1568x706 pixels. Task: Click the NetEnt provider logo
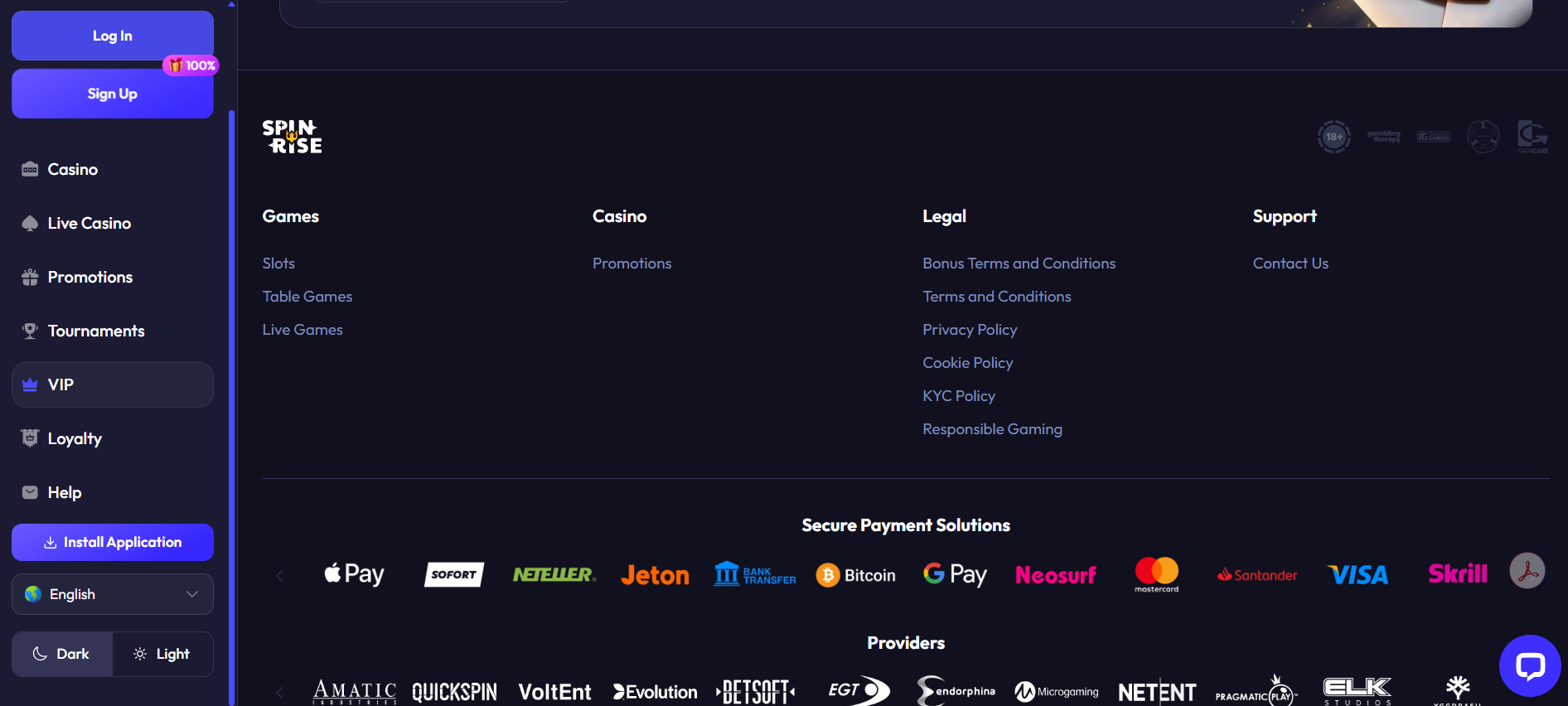[x=1157, y=692]
